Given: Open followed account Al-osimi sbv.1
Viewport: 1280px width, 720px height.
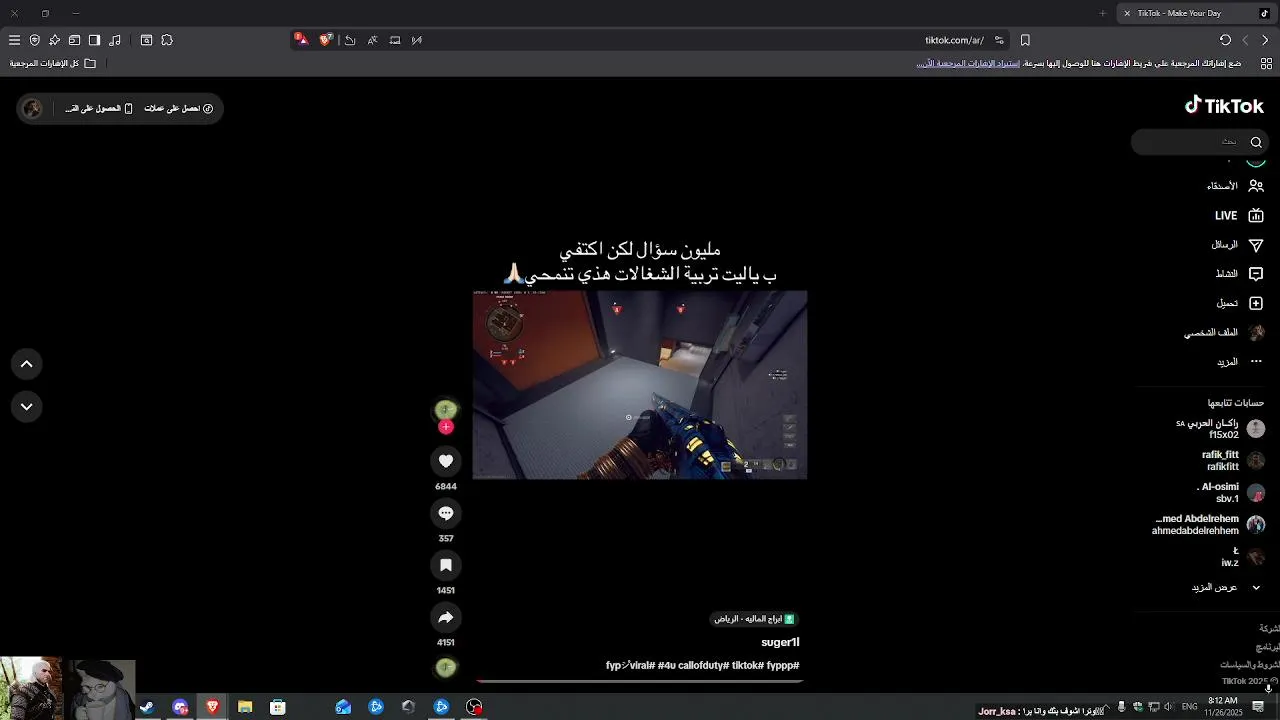Looking at the screenshot, I should (x=1231, y=493).
